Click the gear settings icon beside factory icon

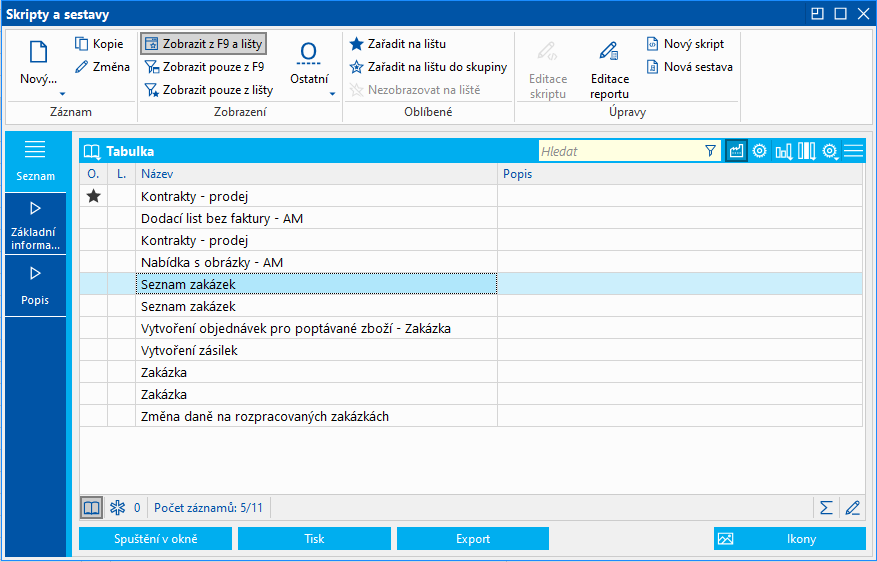coord(759,151)
